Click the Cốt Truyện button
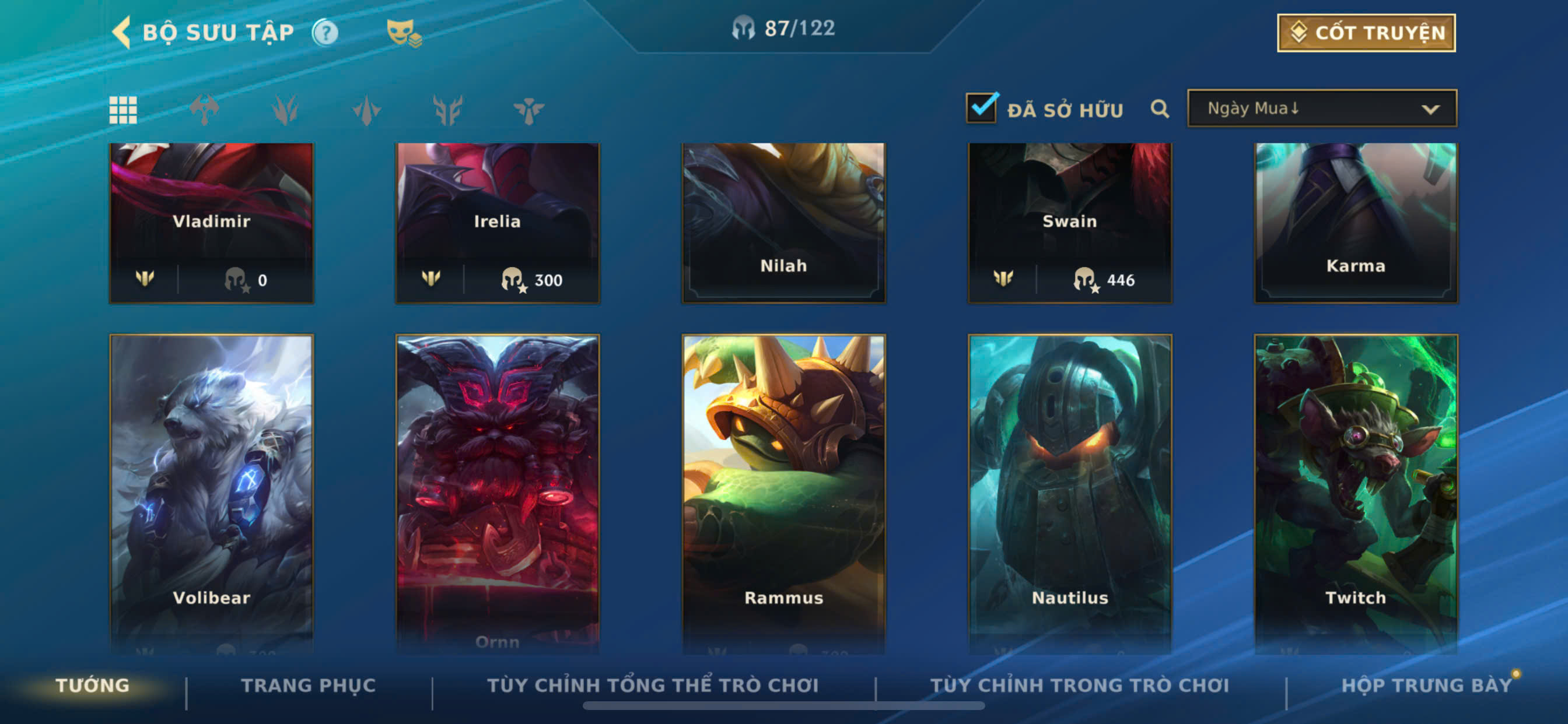The width and height of the screenshot is (1568, 724). 1366,33
